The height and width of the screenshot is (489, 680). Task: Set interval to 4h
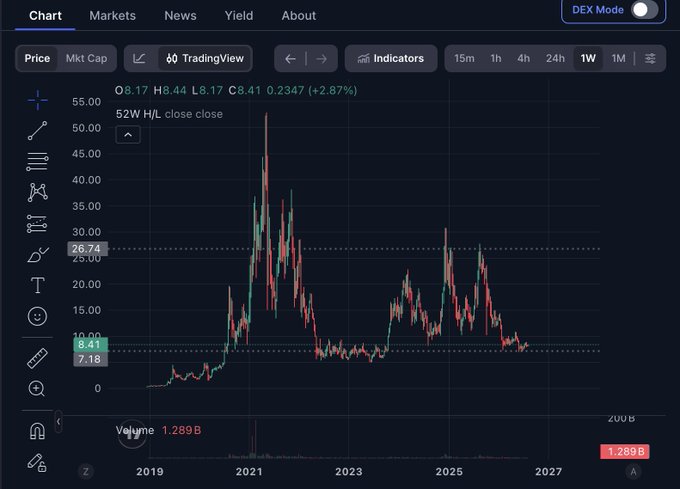pos(523,58)
